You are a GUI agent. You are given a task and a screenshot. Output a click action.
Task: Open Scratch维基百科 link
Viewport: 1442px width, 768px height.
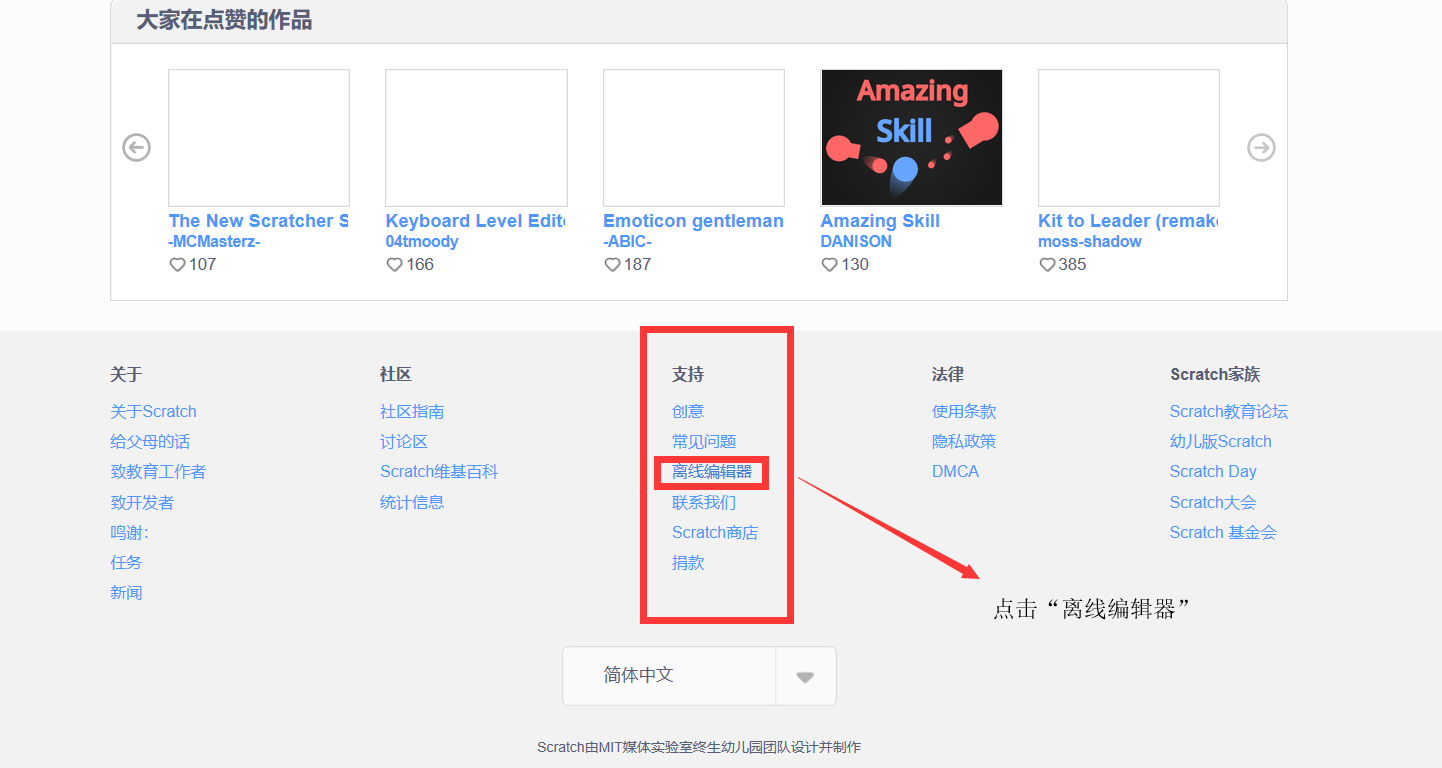[x=439, y=472]
